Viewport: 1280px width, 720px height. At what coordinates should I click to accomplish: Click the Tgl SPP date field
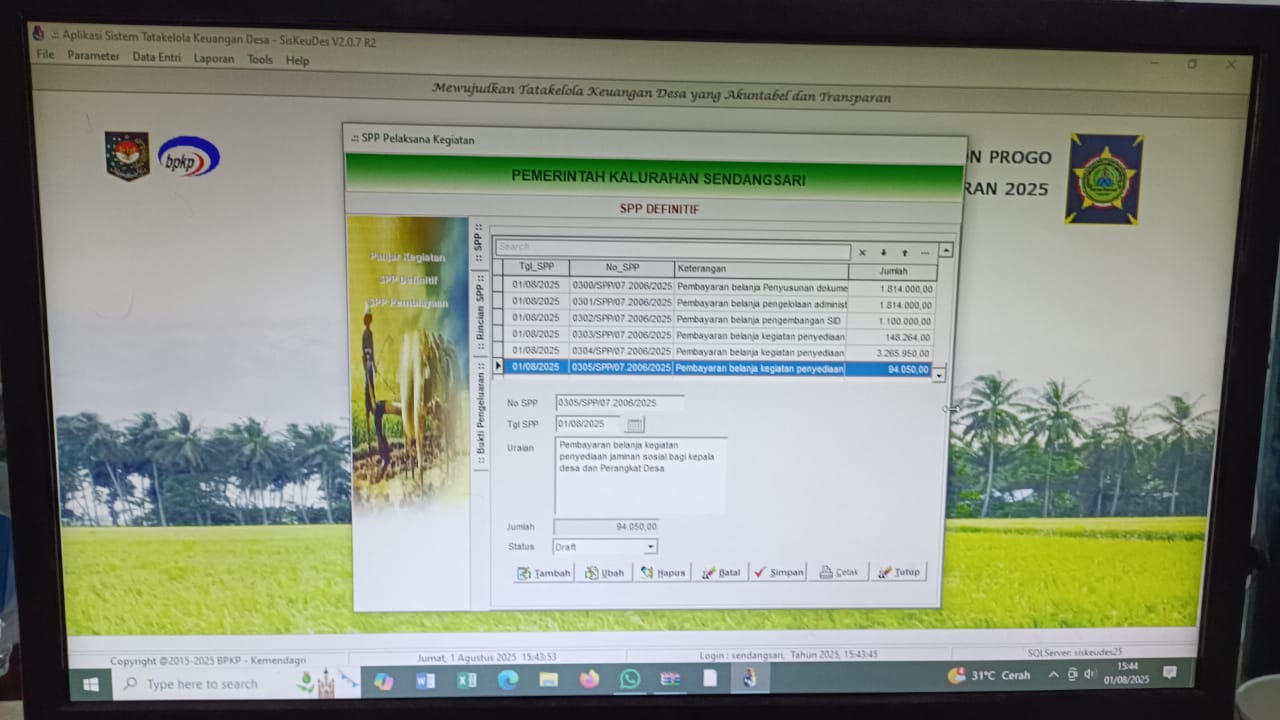pyautogui.click(x=590, y=424)
